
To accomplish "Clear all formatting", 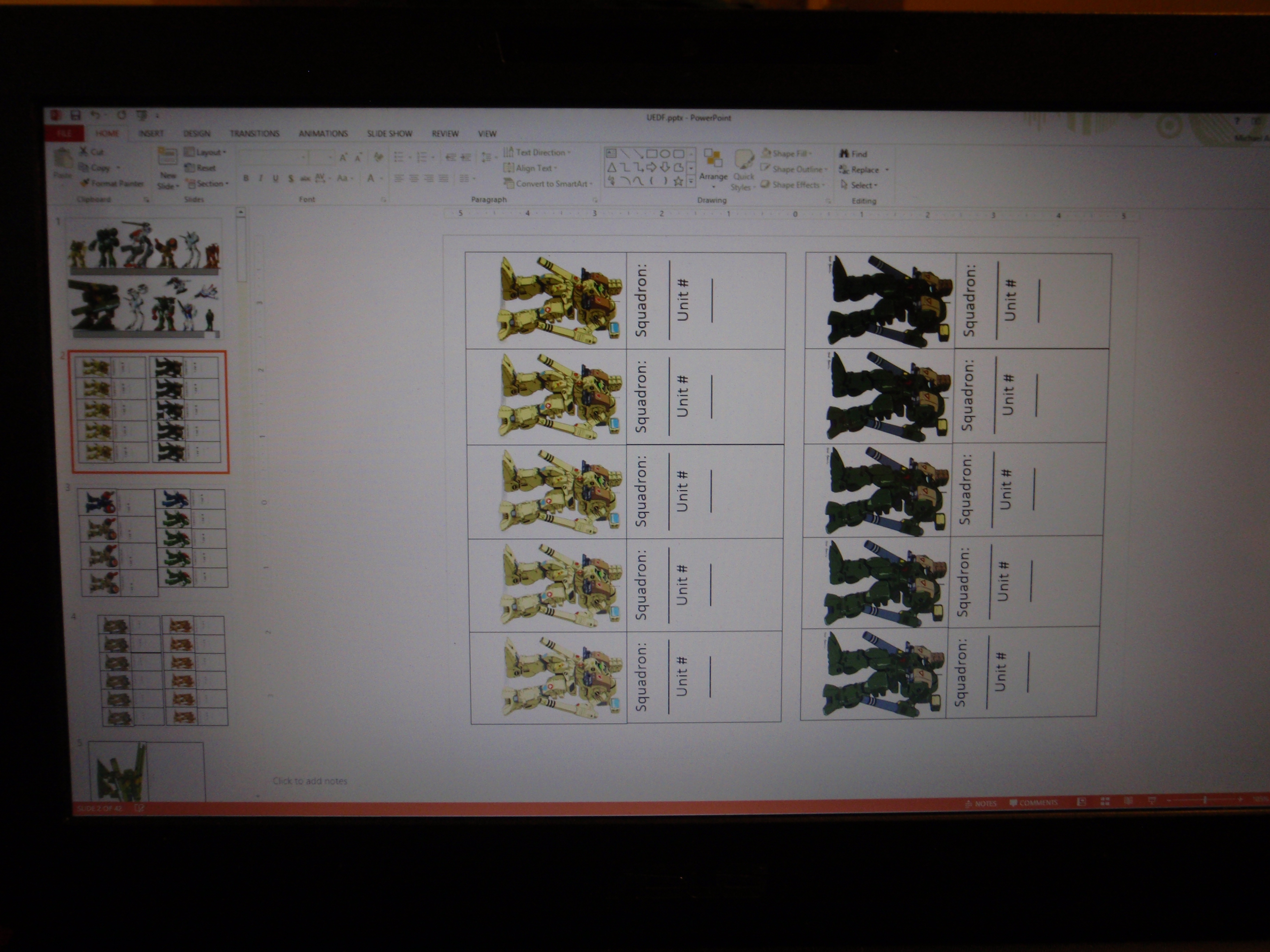I will click(378, 157).
